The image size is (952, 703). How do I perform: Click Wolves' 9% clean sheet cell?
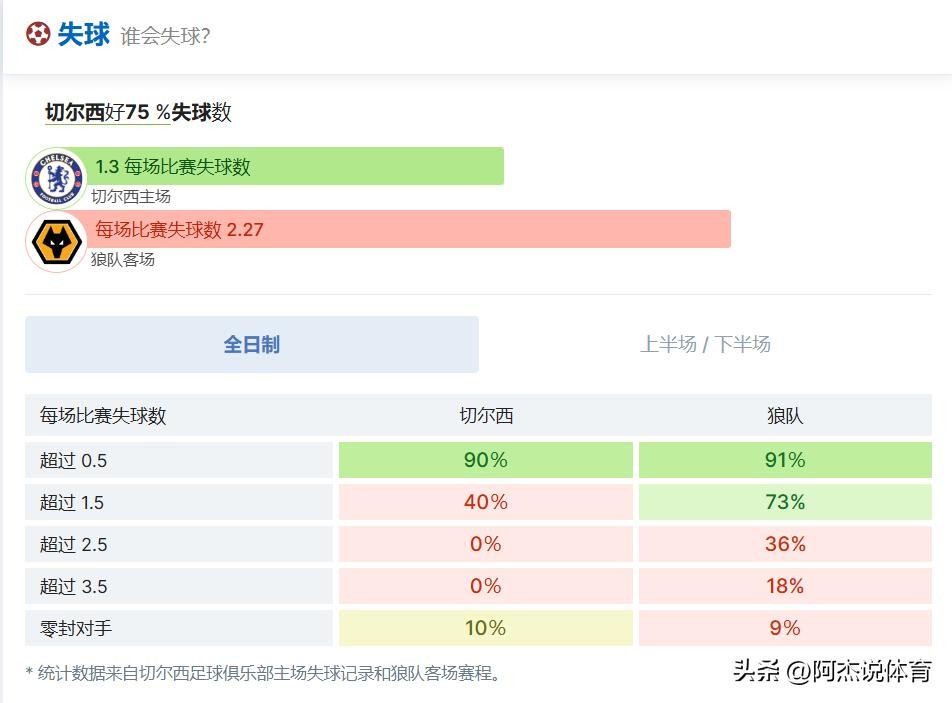[x=785, y=628]
